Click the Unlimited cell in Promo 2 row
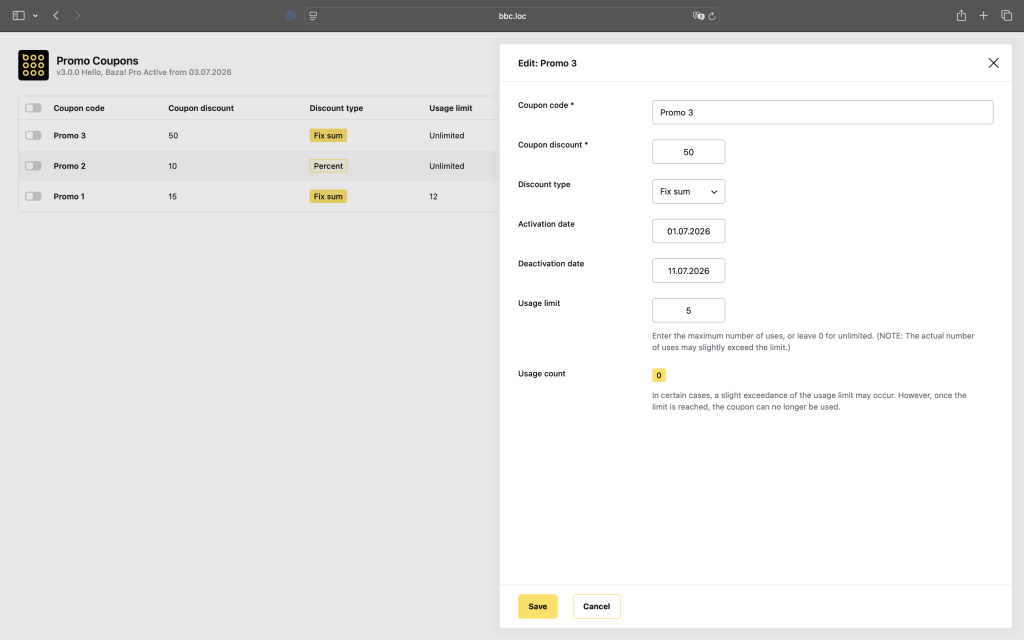This screenshot has width=1024, height=640. (447, 166)
